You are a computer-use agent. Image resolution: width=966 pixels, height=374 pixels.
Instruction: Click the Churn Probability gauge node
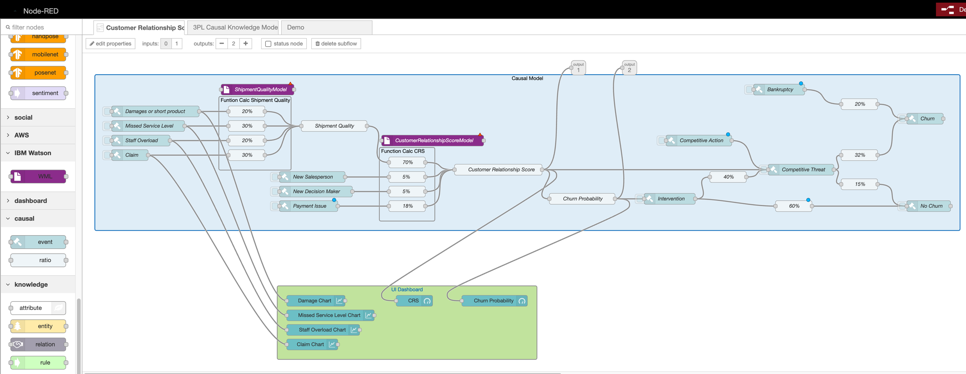[x=495, y=301]
